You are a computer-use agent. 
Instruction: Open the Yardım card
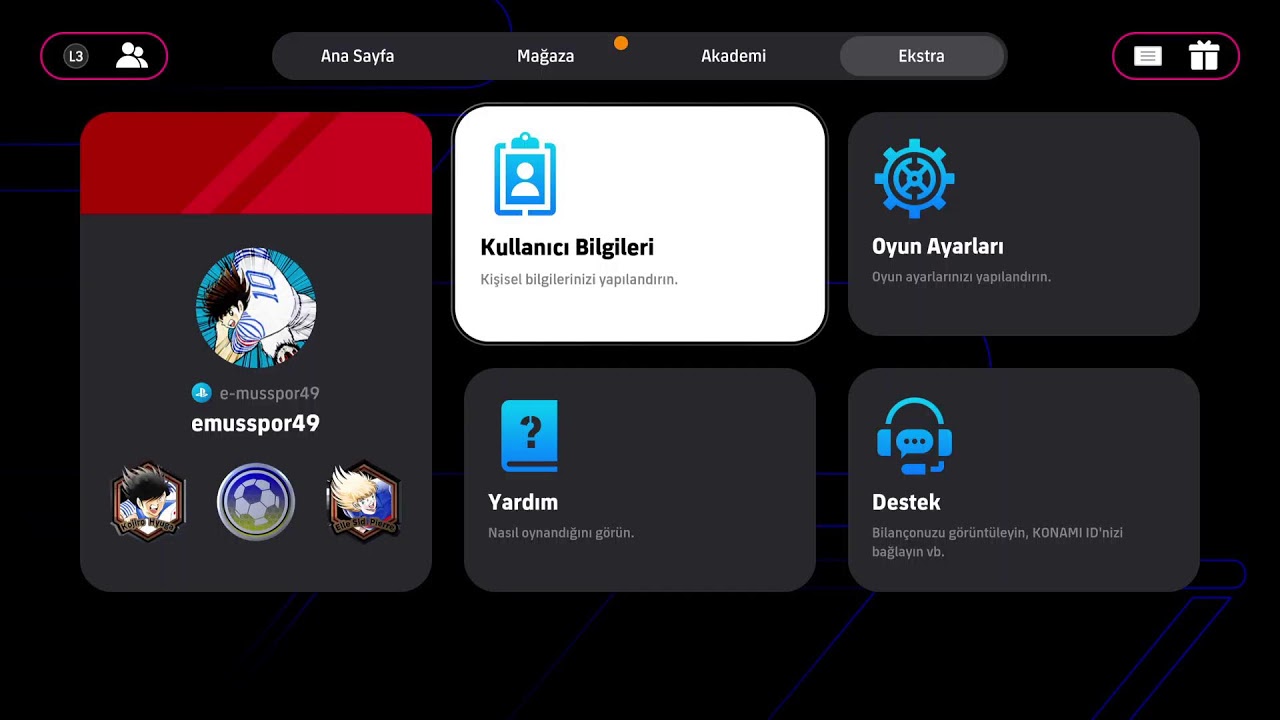click(x=640, y=480)
